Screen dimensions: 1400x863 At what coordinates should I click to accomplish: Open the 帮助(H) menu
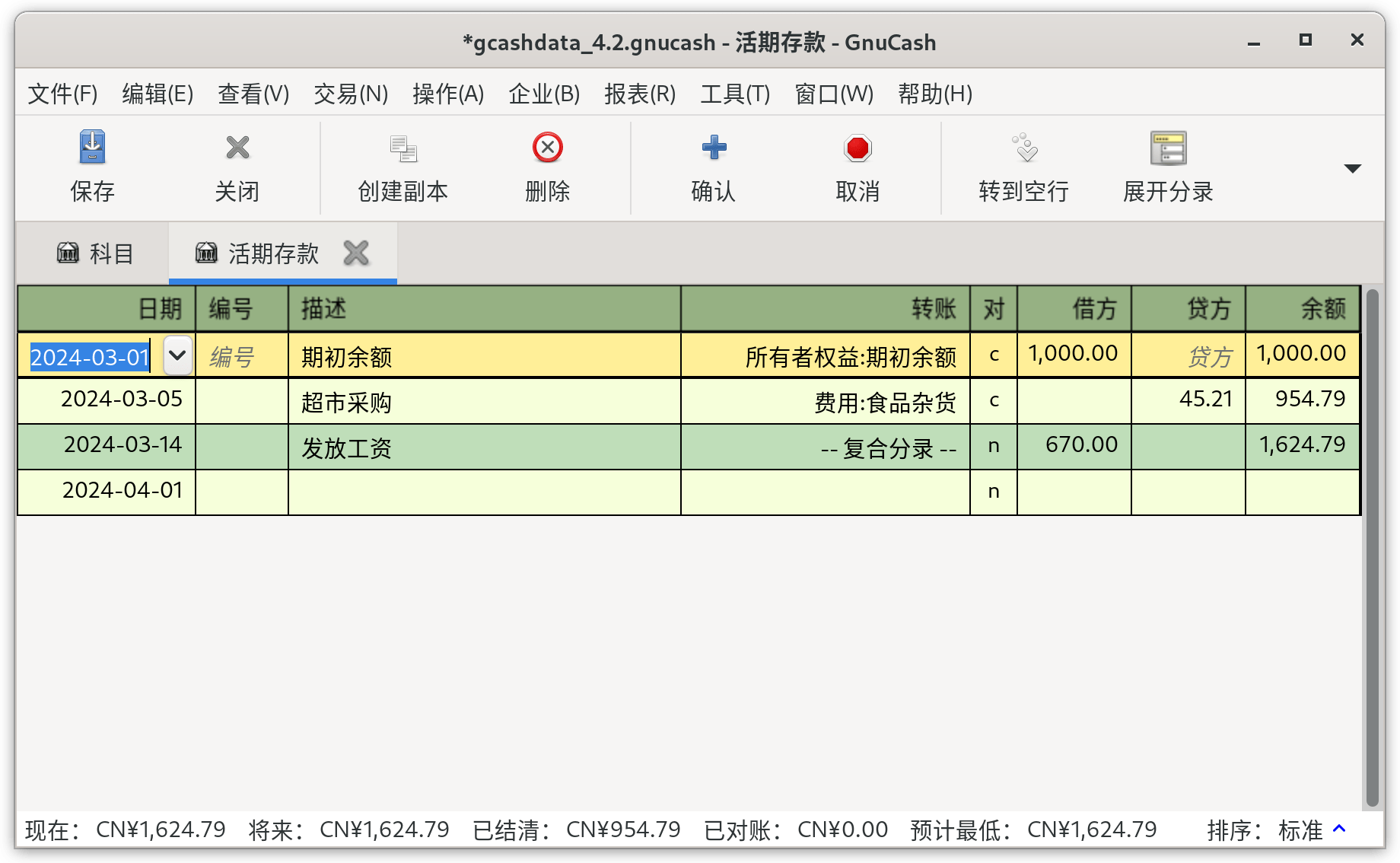936,94
